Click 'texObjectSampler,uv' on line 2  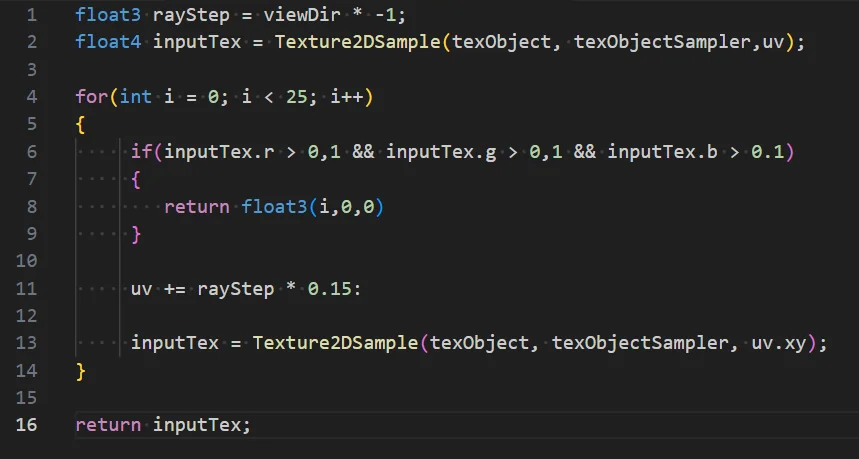pos(679,42)
